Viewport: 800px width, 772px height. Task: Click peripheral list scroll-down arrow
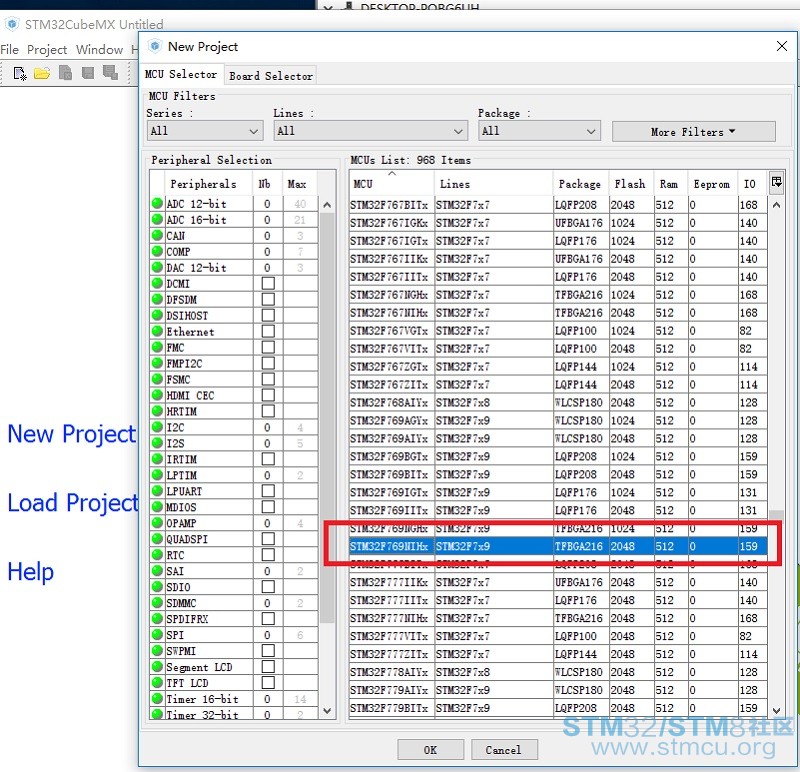(x=327, y=711)
